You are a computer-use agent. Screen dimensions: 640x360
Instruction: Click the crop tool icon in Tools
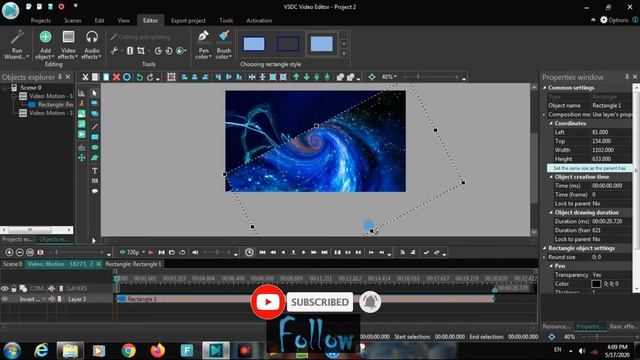[141, 51]
